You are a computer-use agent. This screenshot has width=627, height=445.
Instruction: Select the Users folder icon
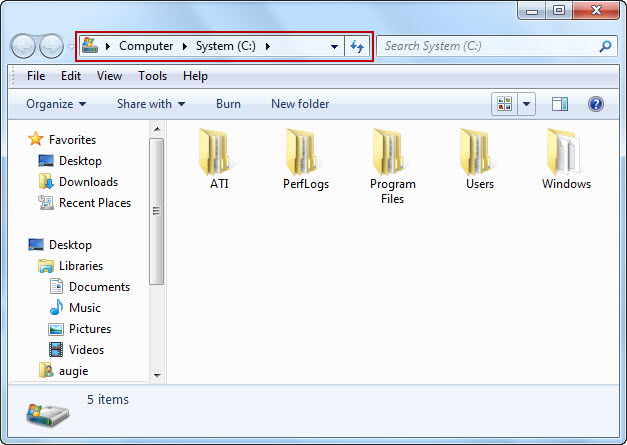coord(479,151)
